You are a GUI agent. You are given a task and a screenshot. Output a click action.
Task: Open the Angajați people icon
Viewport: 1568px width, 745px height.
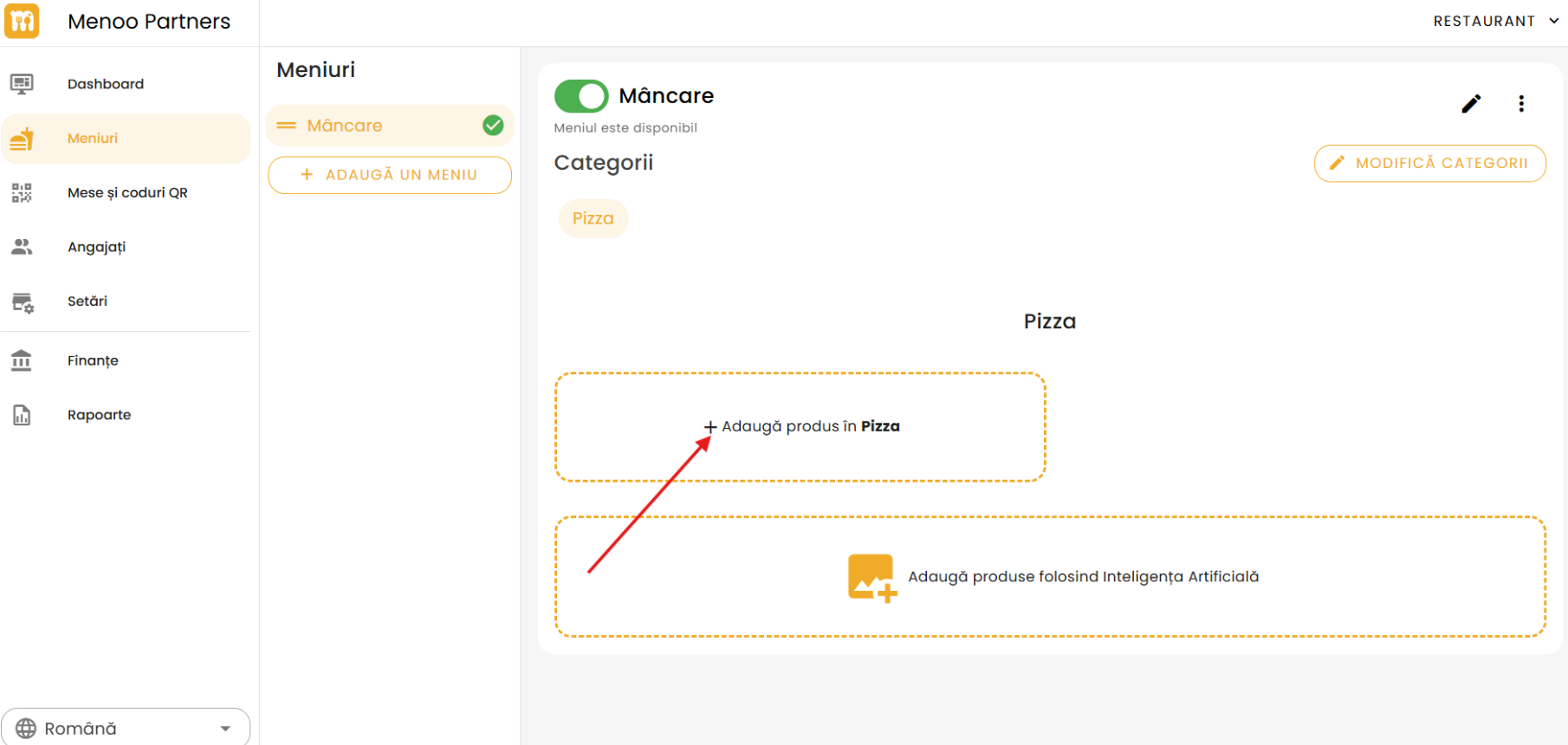[22, 247]
